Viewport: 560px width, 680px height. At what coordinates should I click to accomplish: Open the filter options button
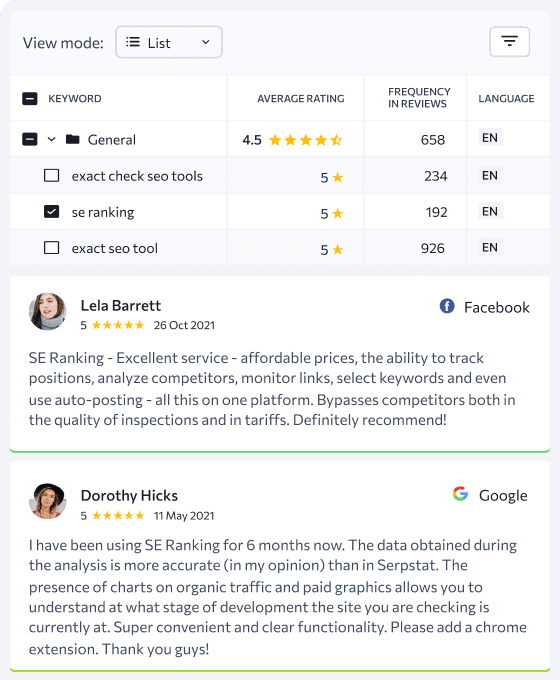tap(509, 42)
